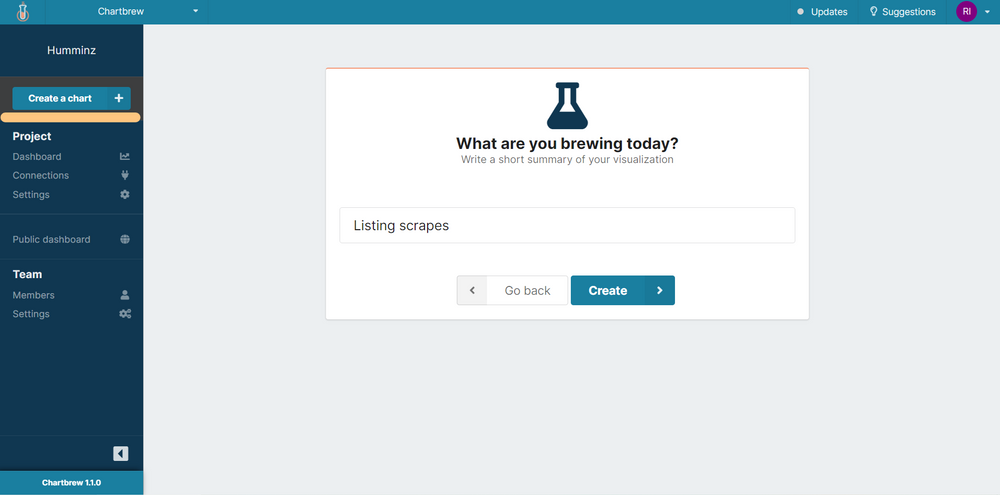Go to the Connections page
1000x495 pixels.
coord(41,176)
